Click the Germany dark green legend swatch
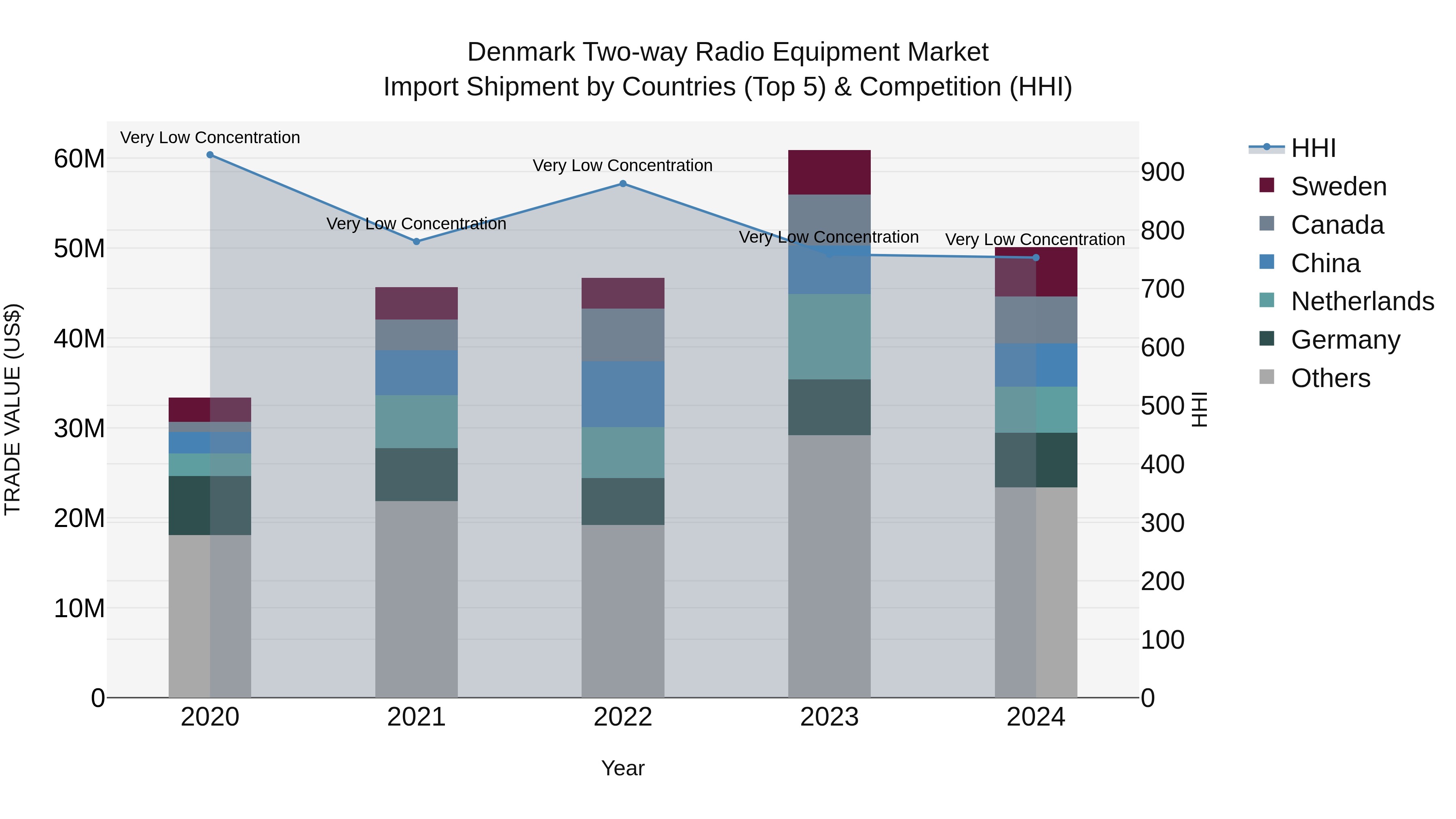The image size is (1456, 819). (x=1267, y=339)
